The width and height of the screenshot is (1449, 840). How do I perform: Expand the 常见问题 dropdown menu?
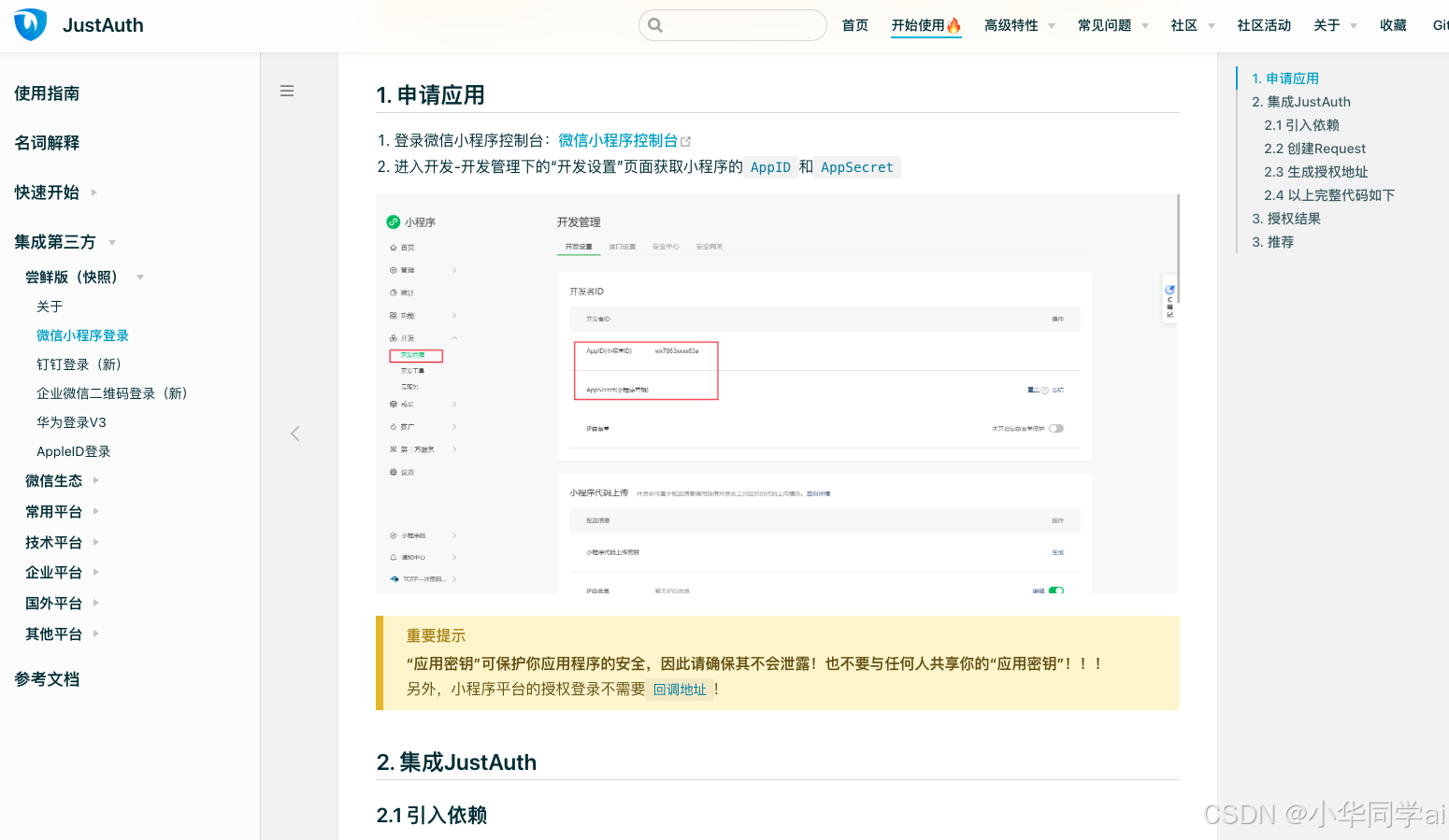[1113, 25]
